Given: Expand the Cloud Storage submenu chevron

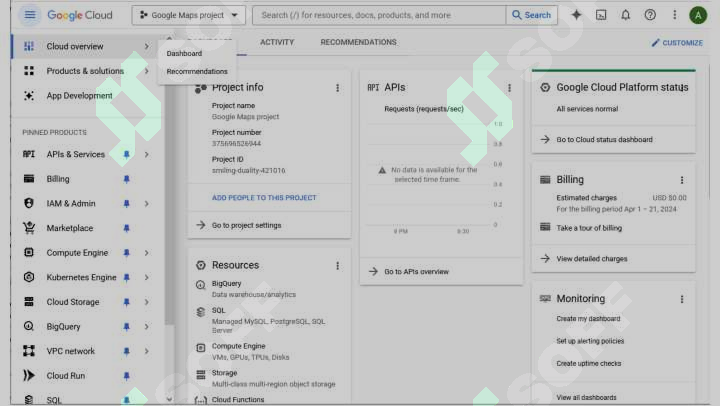Looking at the screenshot, I should (146, 302).
